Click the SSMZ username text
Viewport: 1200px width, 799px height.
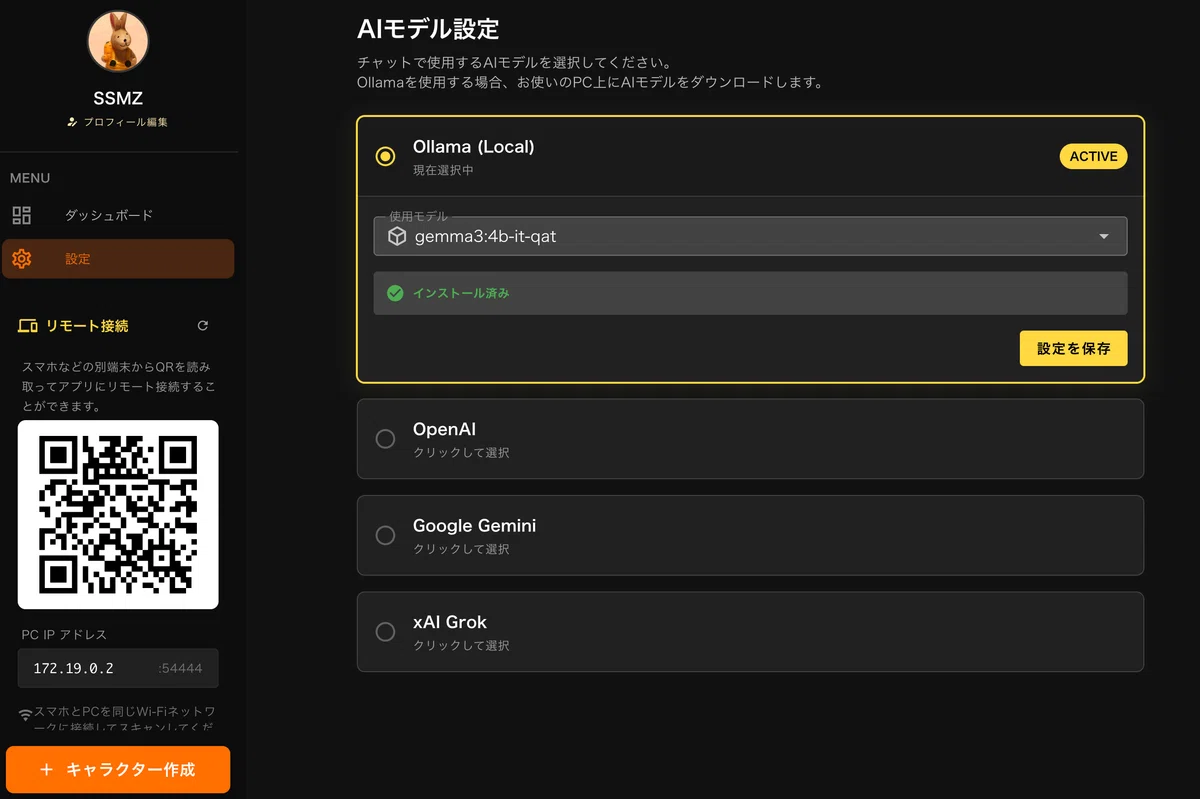pos(118,98)
